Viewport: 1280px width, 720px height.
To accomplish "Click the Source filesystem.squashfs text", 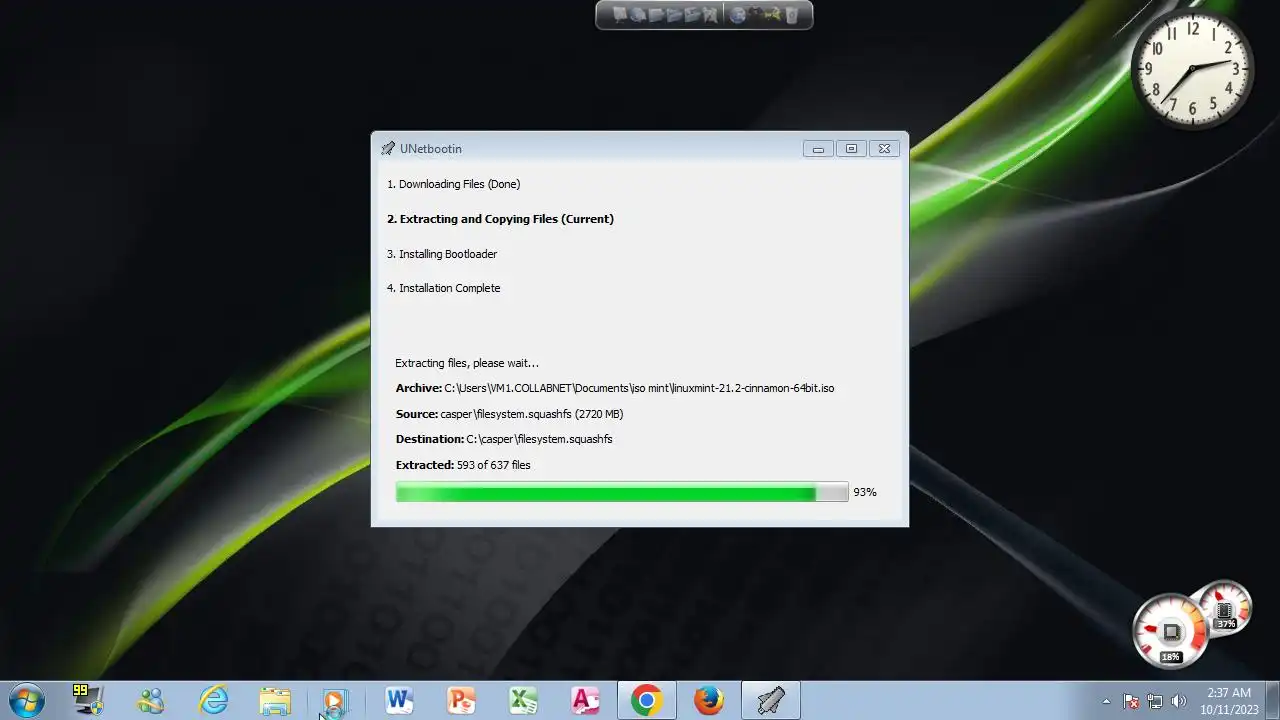I will [x=509, y=414].
